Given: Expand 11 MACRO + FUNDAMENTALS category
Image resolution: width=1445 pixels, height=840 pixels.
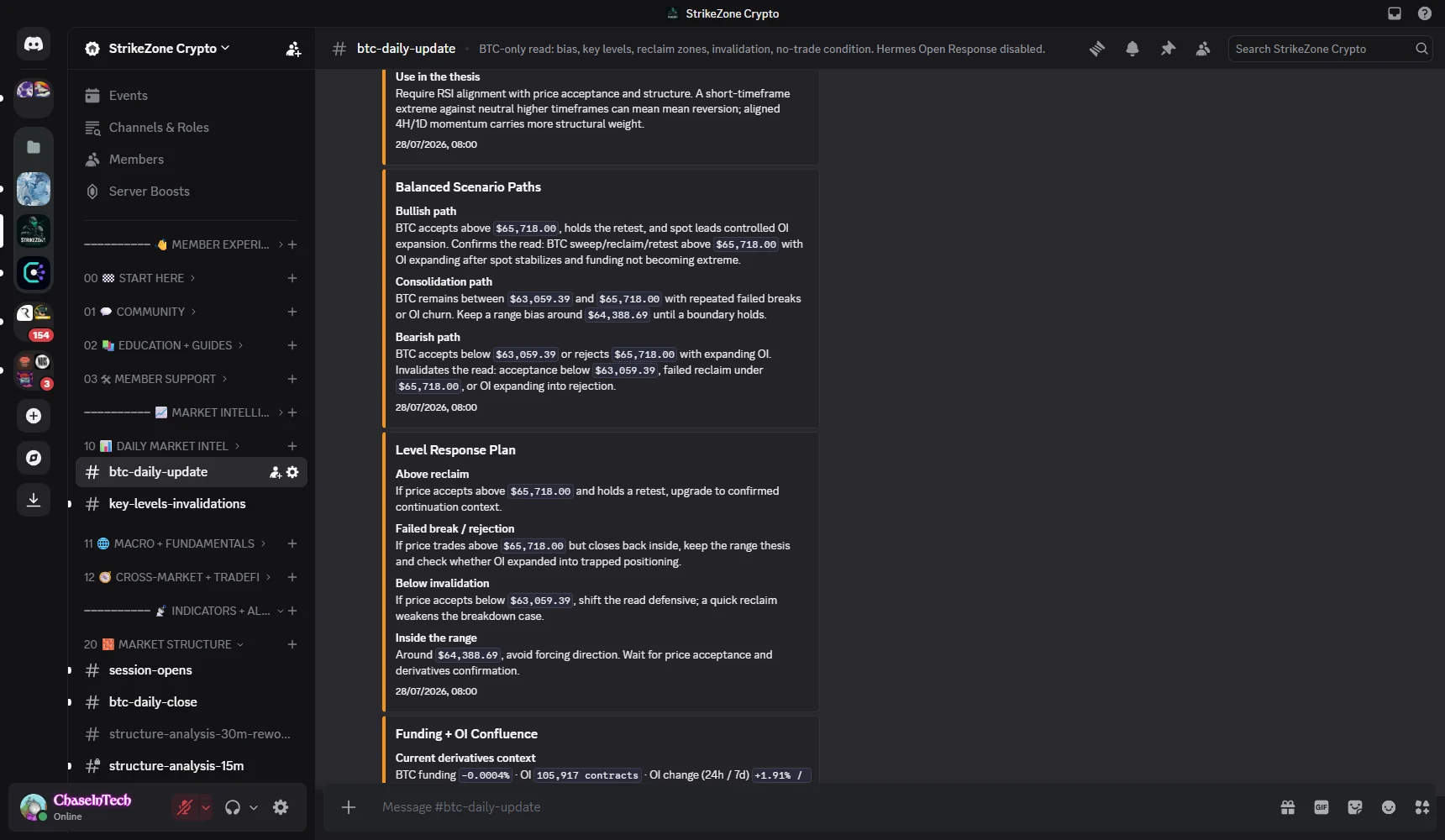Looking at the screenshot, I should (175, 543).
